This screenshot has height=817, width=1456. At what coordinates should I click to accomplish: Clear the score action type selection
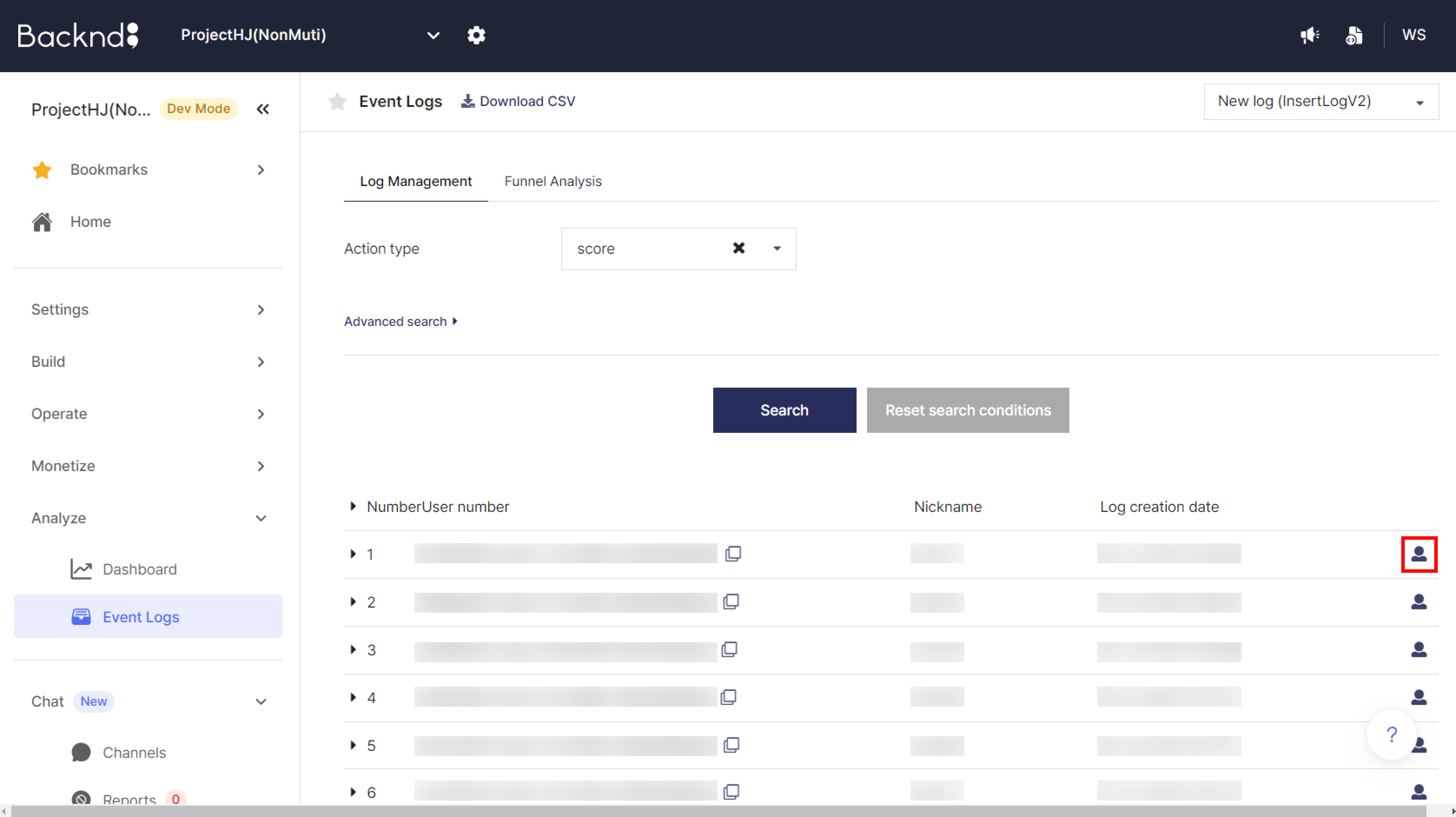point(738,248)
